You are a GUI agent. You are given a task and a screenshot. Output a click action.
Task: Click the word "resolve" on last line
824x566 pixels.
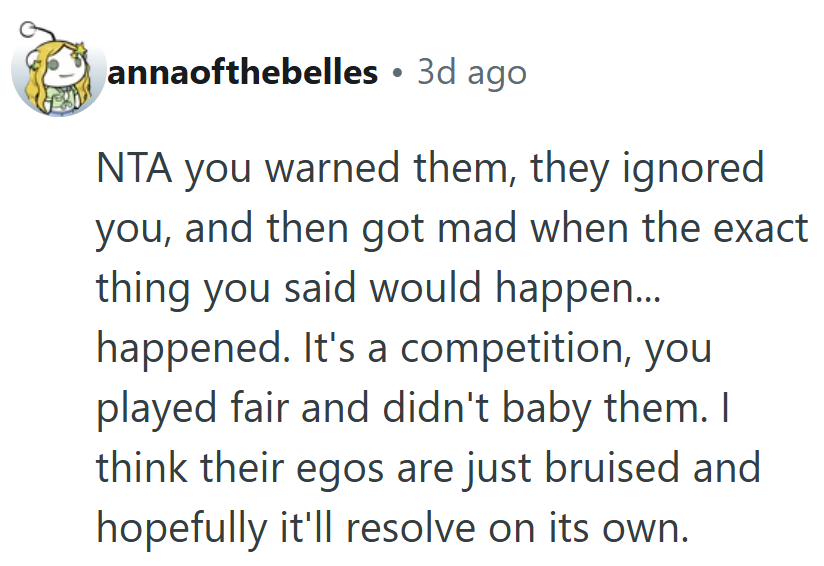pyautogui.click(x=429, y=528)
